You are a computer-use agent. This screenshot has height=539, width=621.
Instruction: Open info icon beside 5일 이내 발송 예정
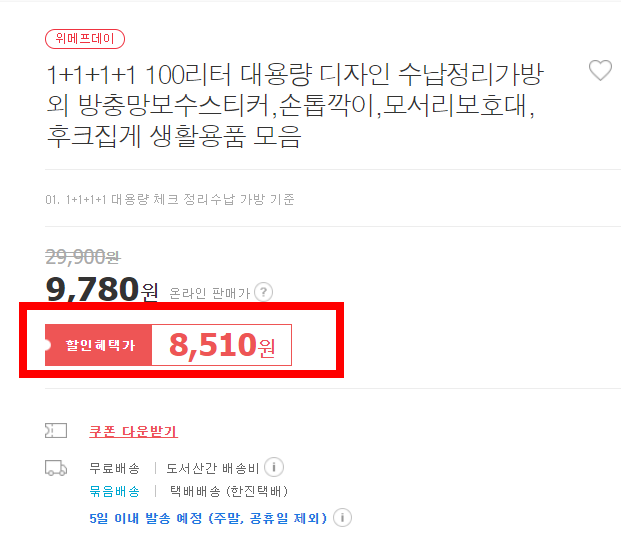pyautogui.click(x=342, y=518)
